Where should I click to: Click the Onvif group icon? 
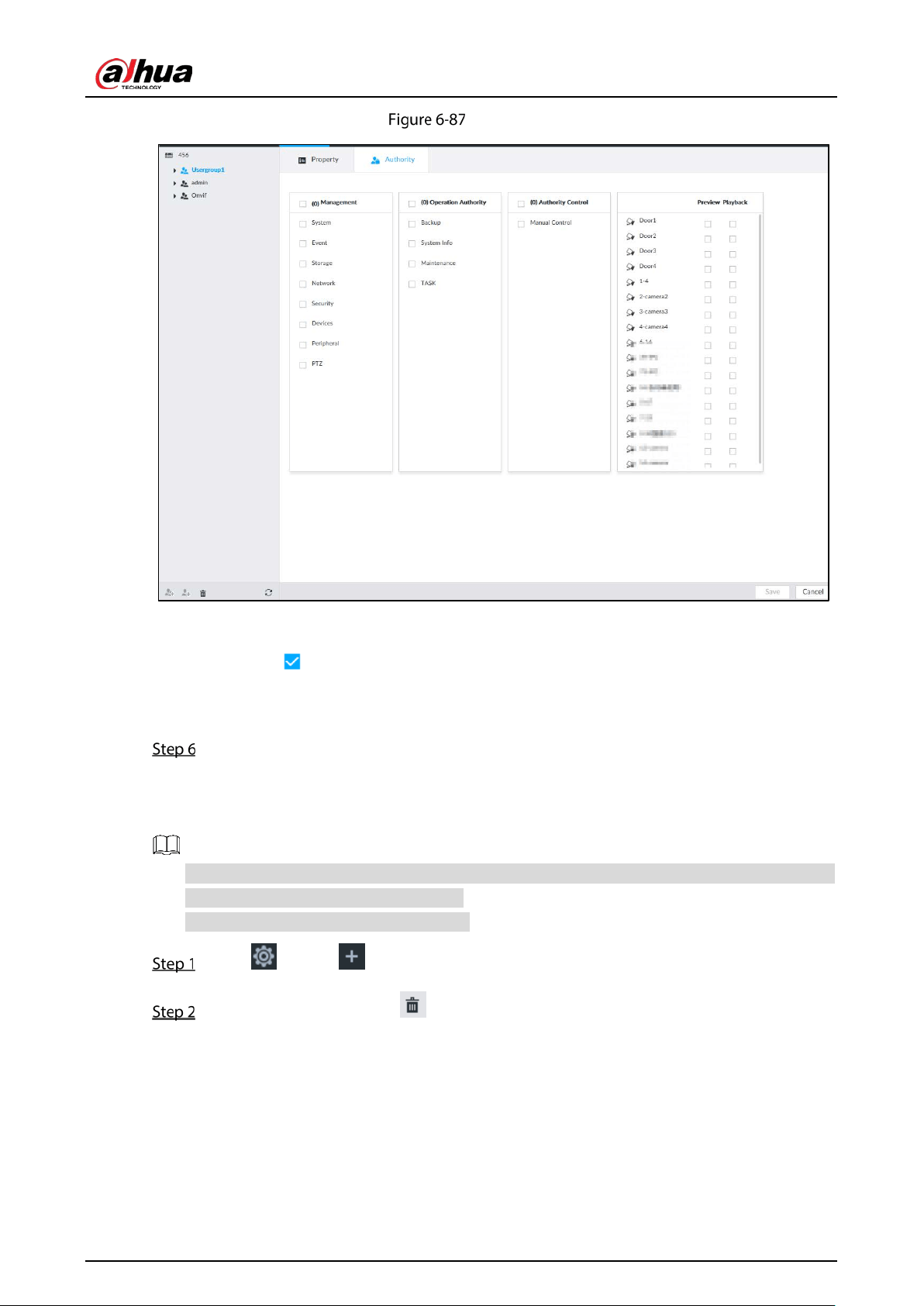click(184, 196)
